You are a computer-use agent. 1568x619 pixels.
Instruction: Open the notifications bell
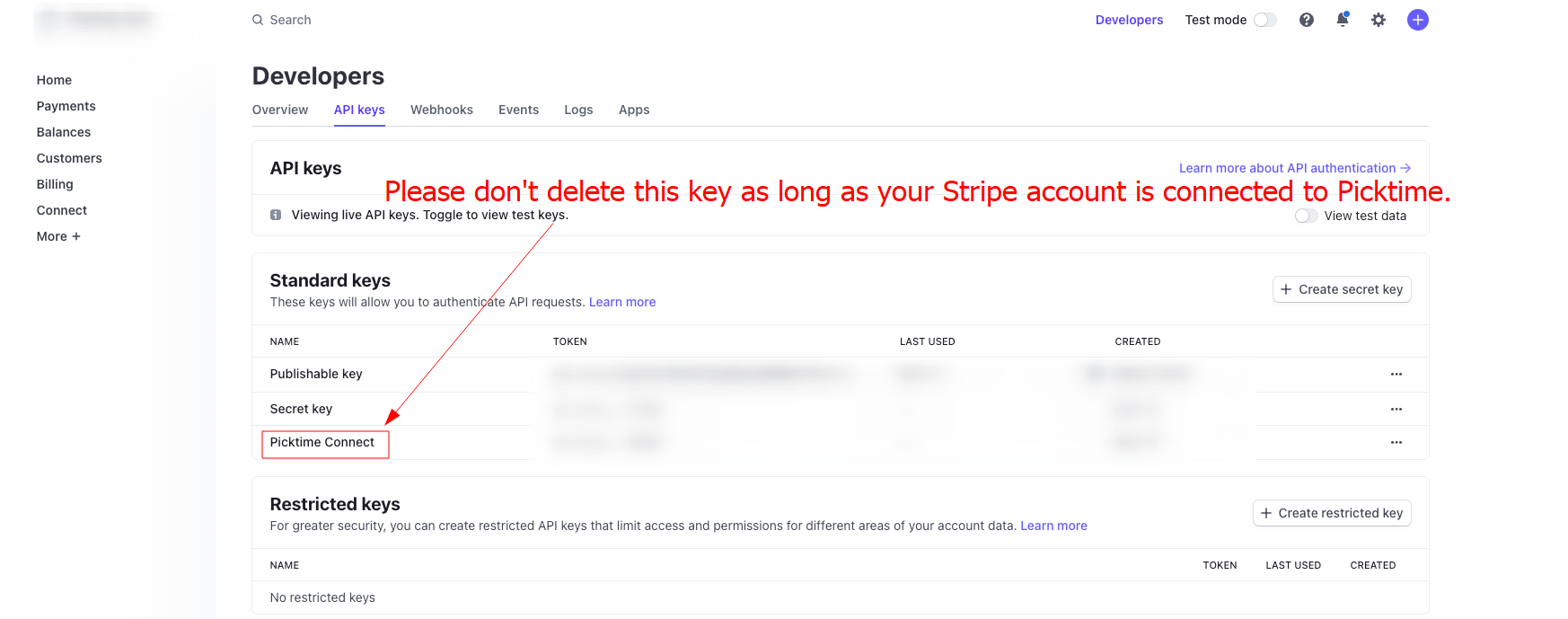pyautogui.click(x=1343, y=20)
